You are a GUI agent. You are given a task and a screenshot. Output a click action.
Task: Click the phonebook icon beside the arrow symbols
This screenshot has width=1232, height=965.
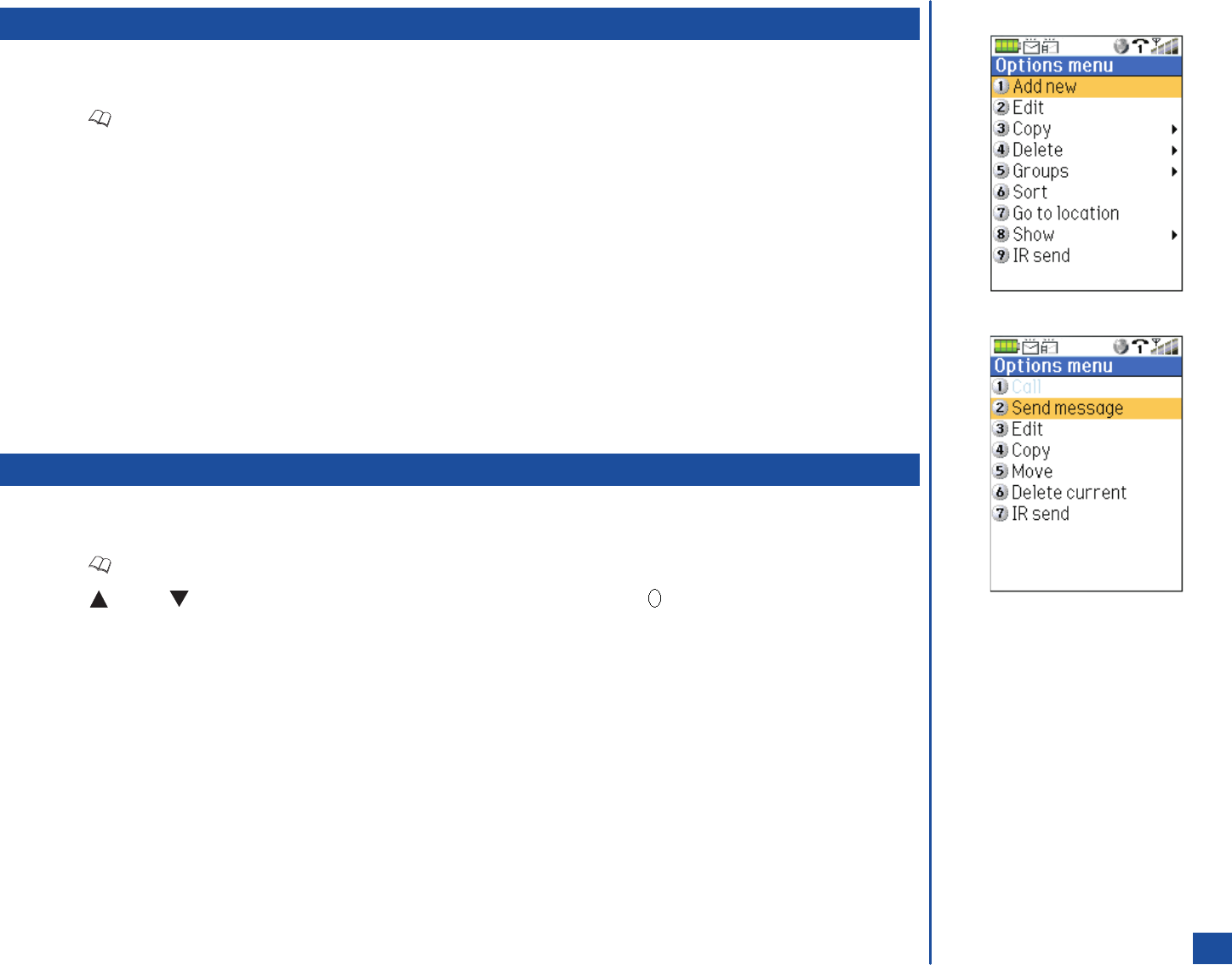point(100,564)
